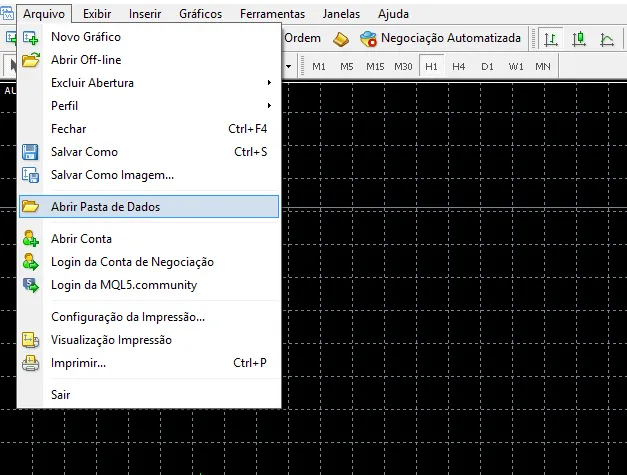627x475 pixels.
Task: Open the toolbar dropdown arrow beside M1
Action: click(x=289, y=66)
